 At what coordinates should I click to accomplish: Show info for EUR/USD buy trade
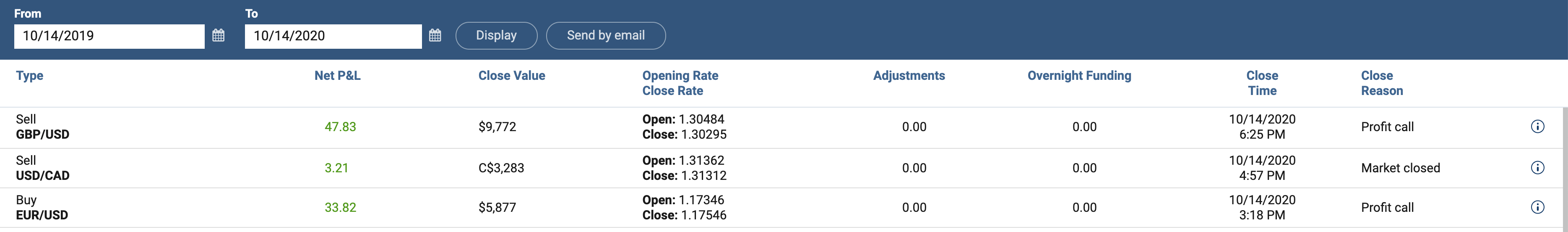(x=1537, y=207)
